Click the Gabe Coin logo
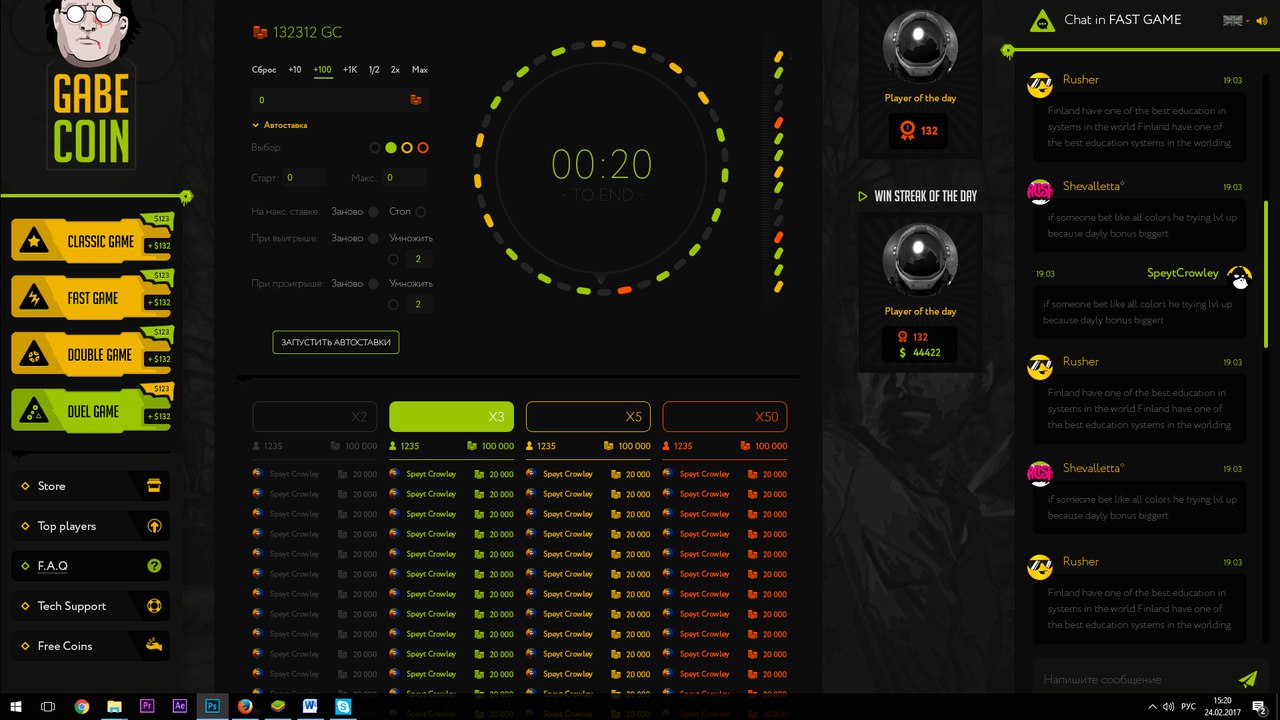 click(91, 85)
